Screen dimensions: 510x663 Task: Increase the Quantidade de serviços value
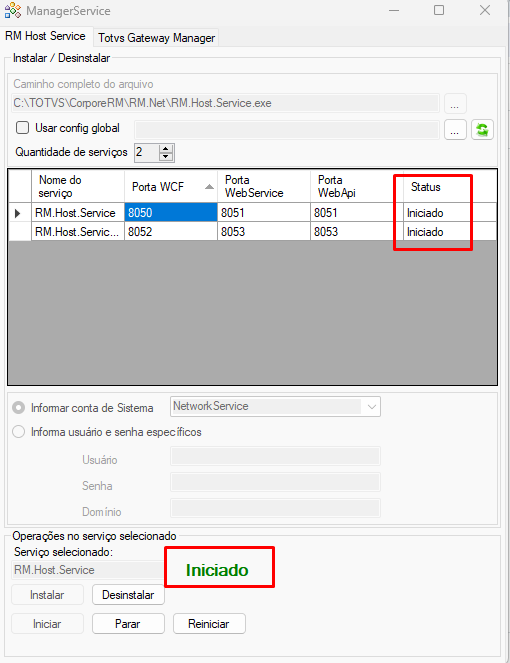point(166,148)
